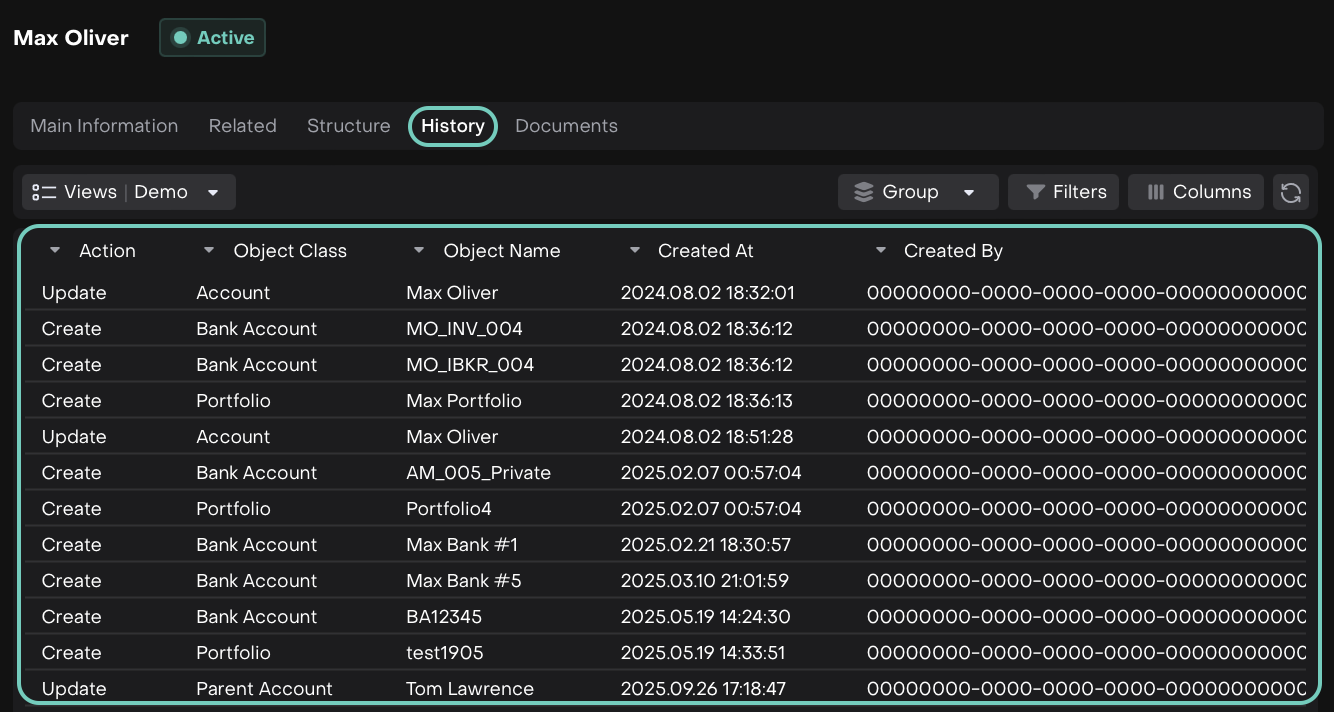Switch to the Main Information tab
The width and height of the screenshot is (1334, 712).
(104, 126)
